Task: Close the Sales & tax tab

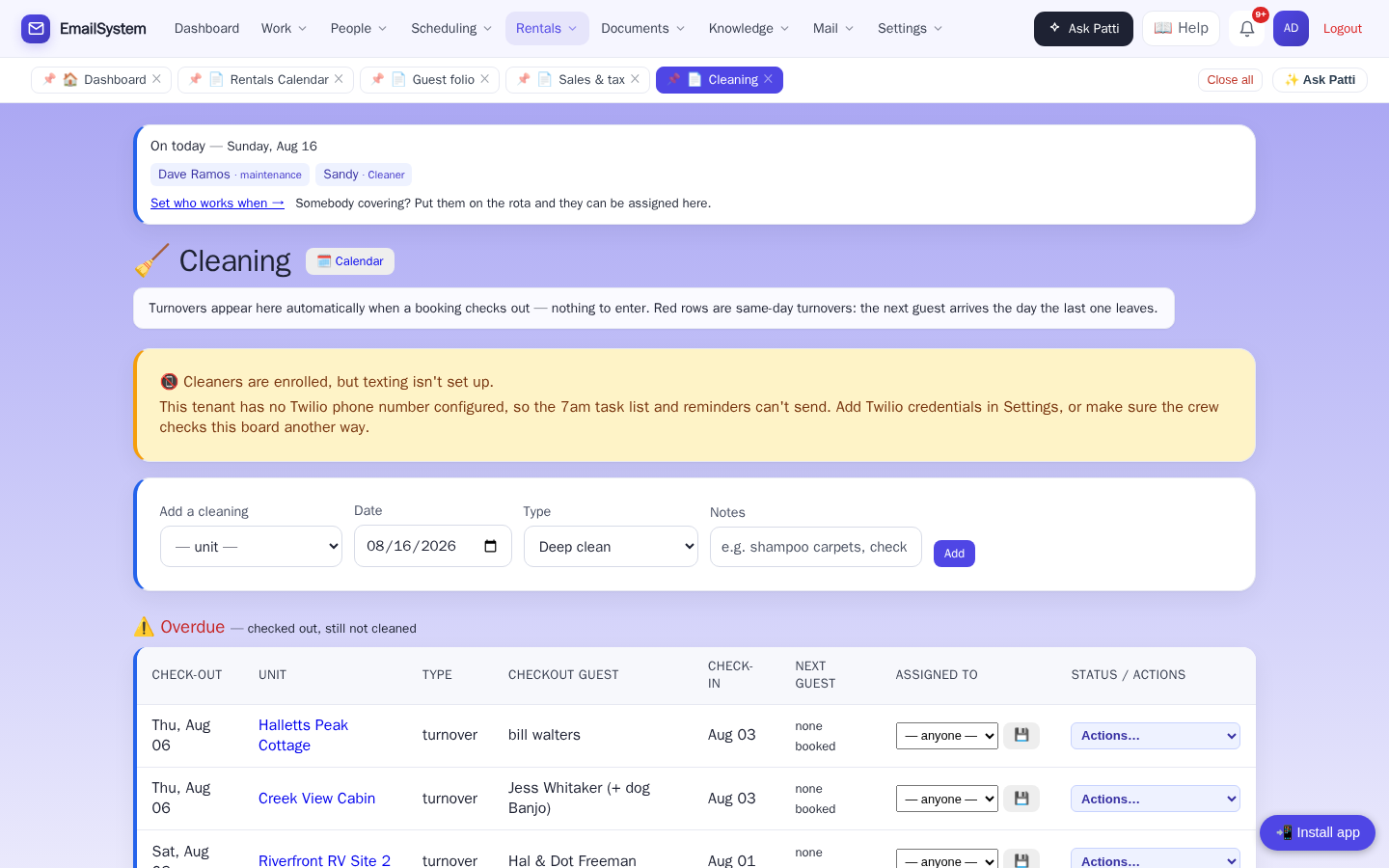Action: [635, 79]
